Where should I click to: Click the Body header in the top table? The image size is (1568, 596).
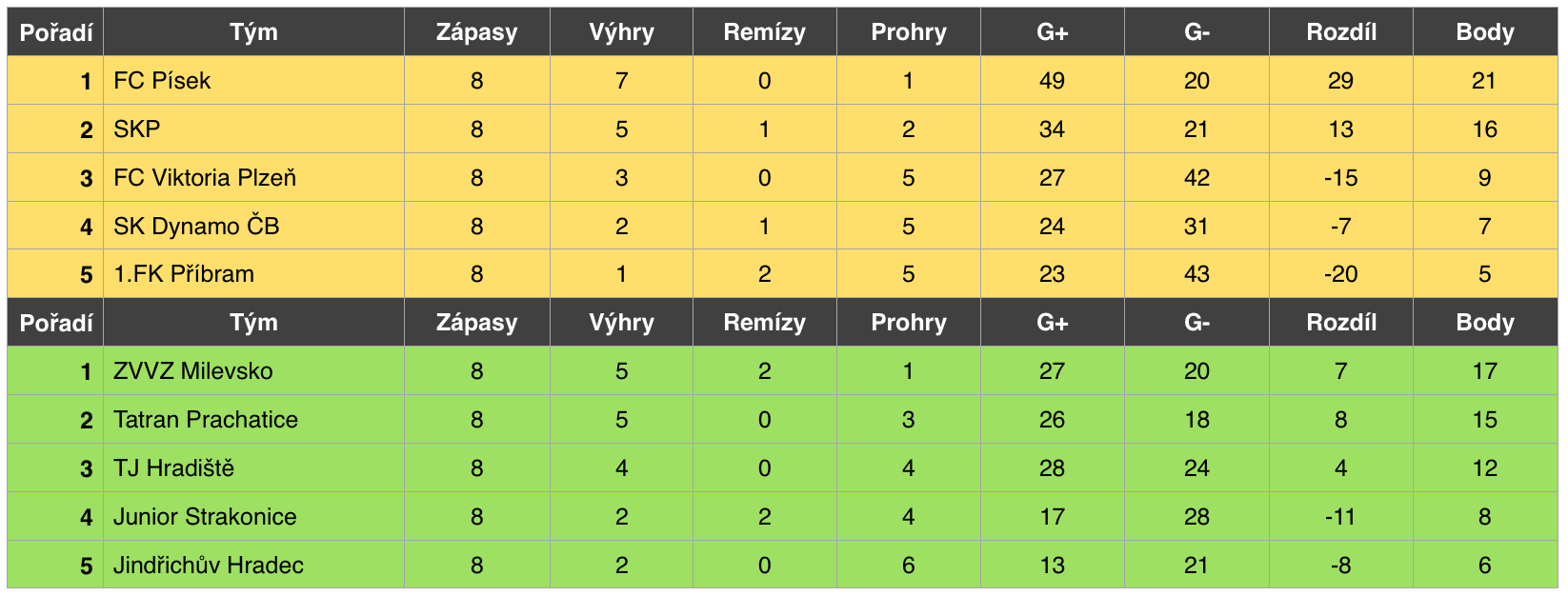1485,32
